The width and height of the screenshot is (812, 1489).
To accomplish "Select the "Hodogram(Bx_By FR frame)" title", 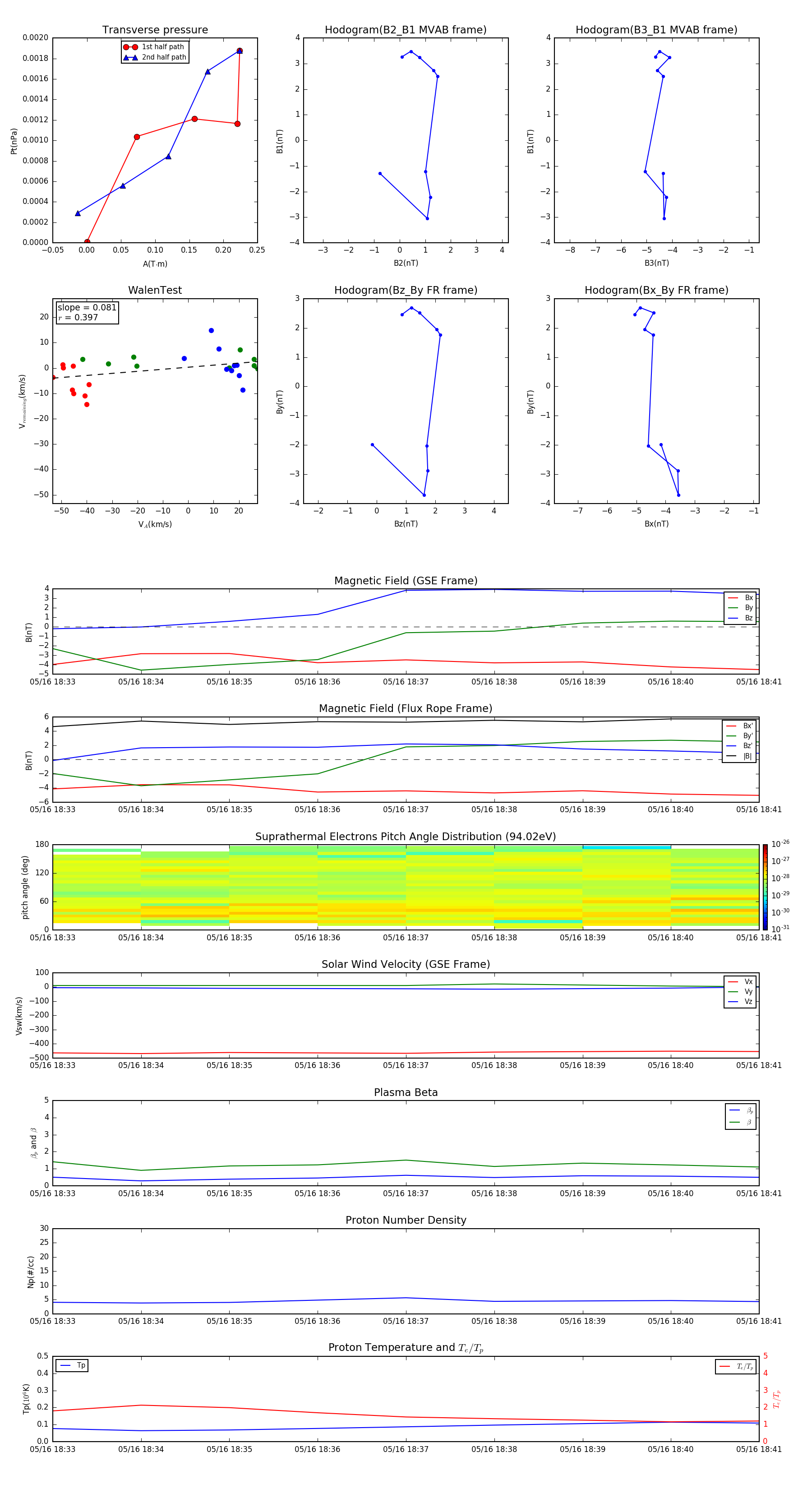I will point(656,290).
